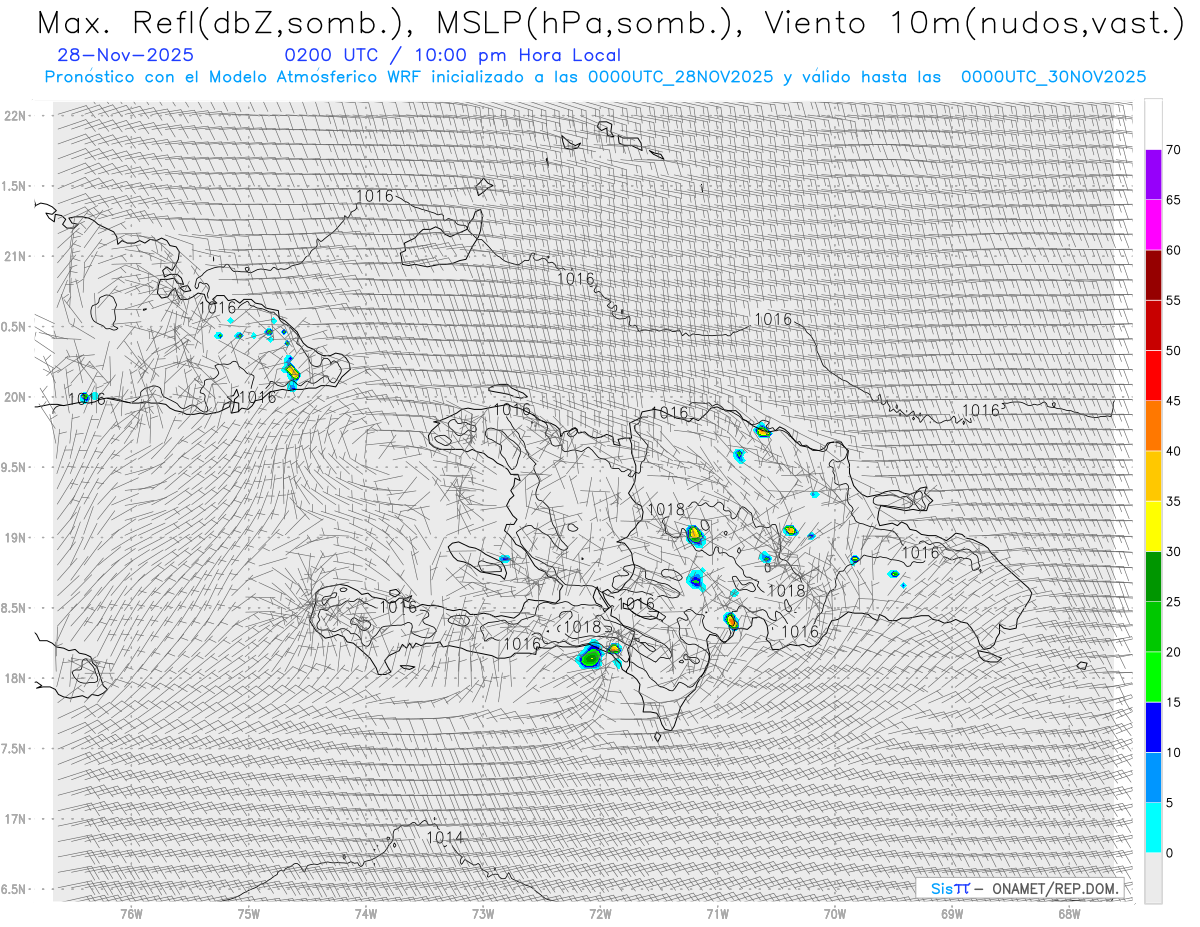Click the amber 35–40 dBZ colorbar segment
This screenshot has width=1200, height=927.
[x=1153, y=476]
